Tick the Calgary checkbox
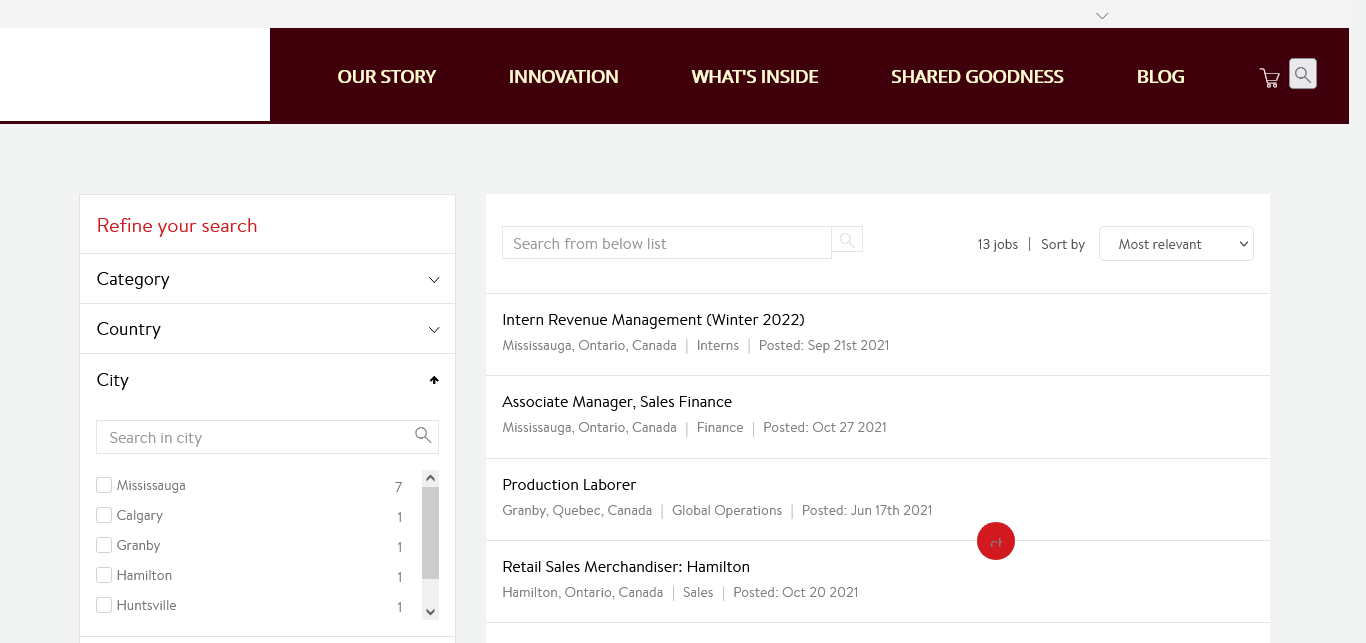This screenshot has height=643, width=1366. 104,515
